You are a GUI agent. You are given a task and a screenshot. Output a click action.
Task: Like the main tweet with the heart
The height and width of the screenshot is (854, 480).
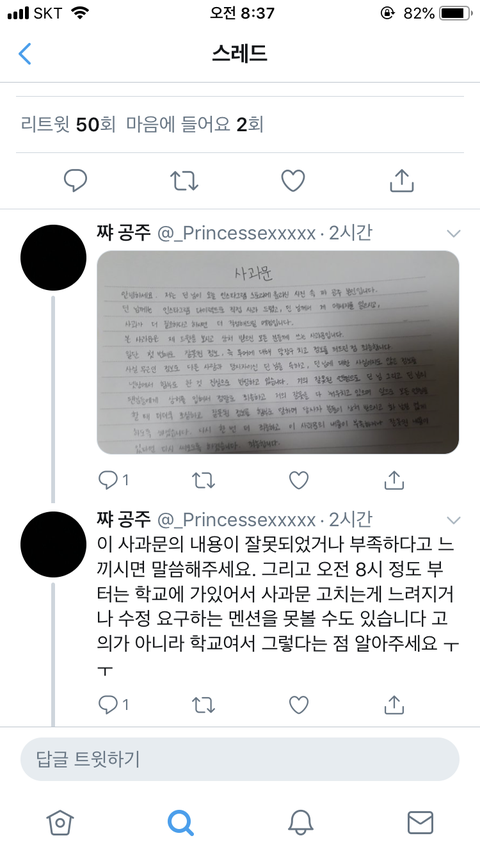click(293, 181)
